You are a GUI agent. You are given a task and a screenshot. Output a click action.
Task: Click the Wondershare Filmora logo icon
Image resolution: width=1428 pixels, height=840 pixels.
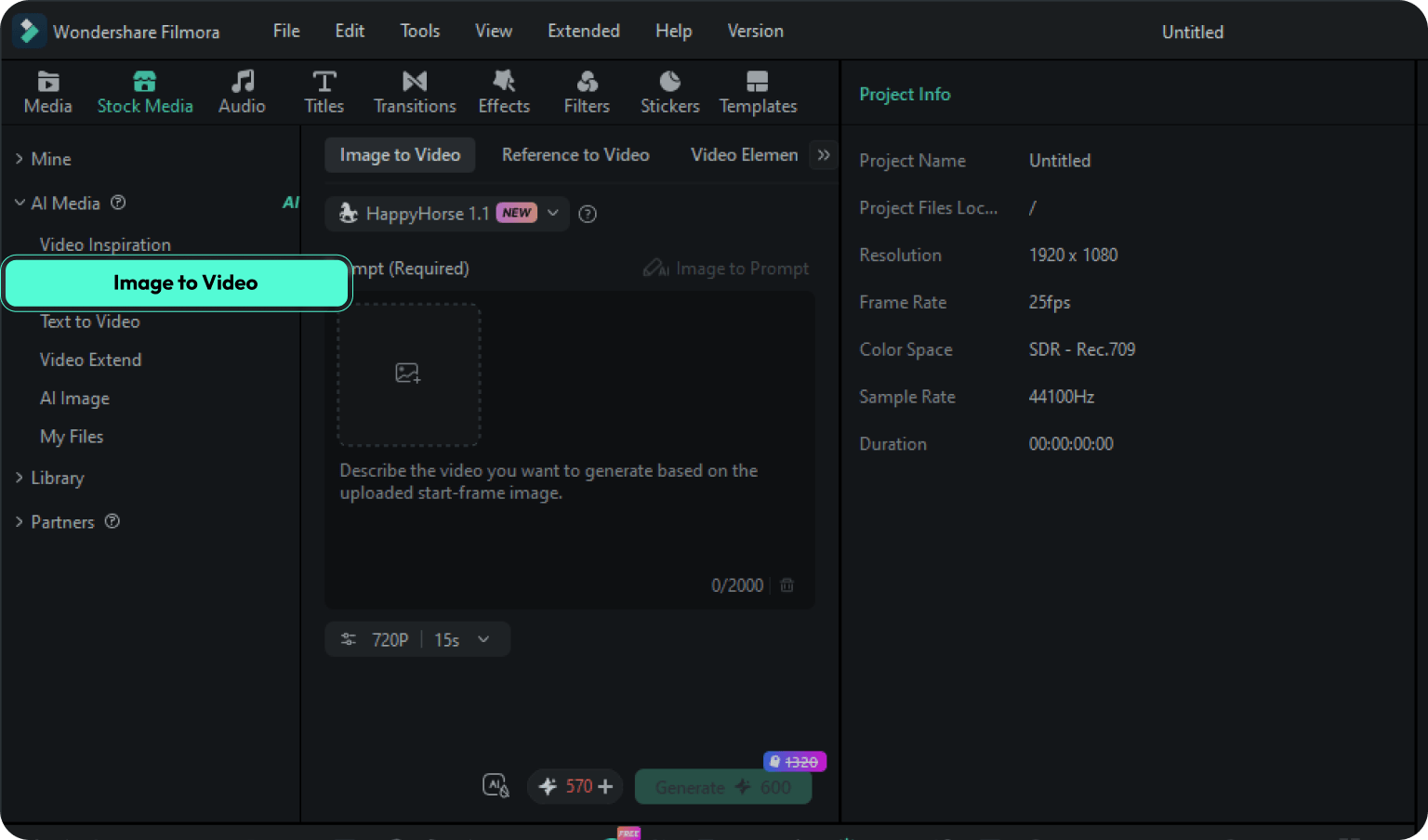pos(29,31)
